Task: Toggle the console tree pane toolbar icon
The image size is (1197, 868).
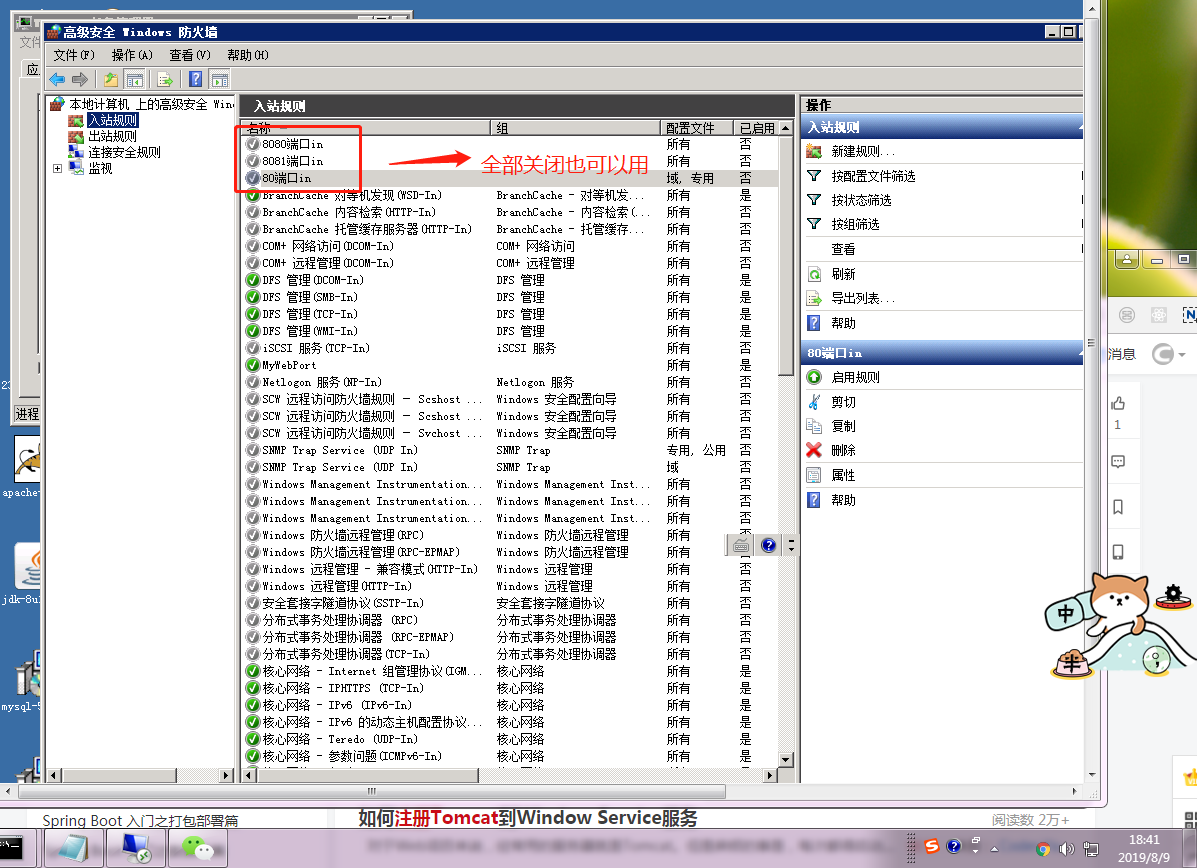Action: click(135, 79)
